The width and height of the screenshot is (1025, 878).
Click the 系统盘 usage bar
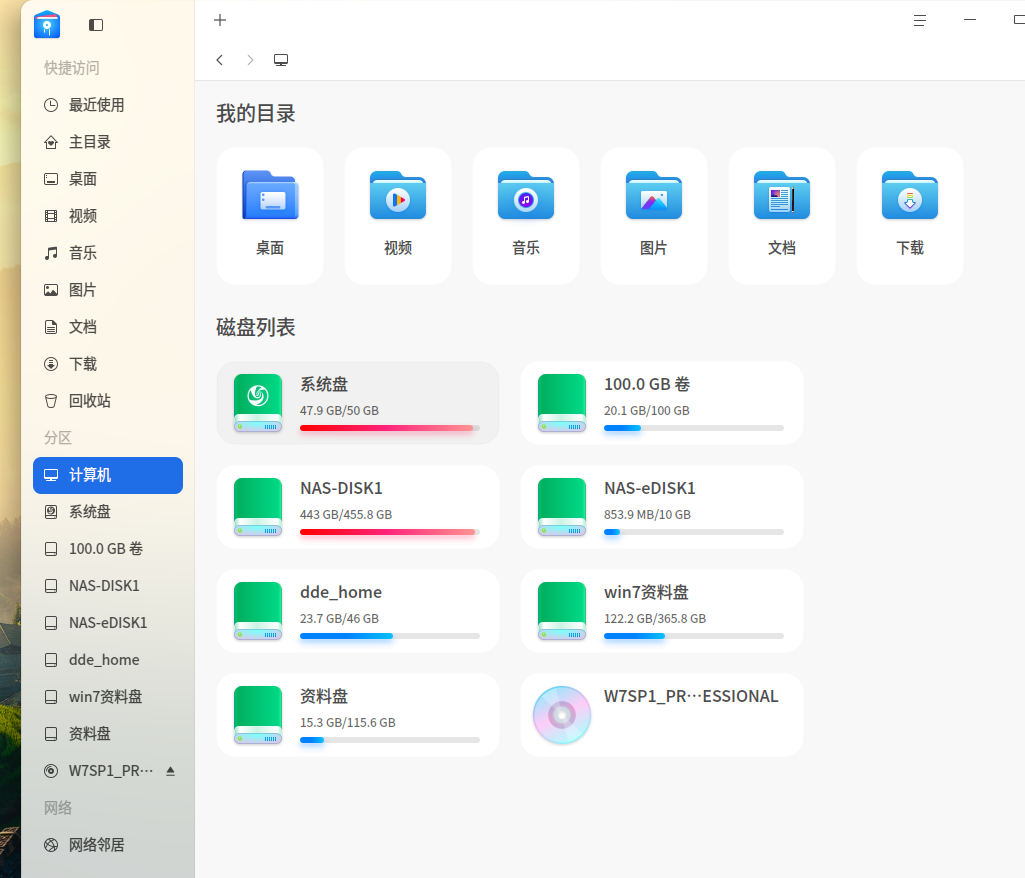(390, 428)
